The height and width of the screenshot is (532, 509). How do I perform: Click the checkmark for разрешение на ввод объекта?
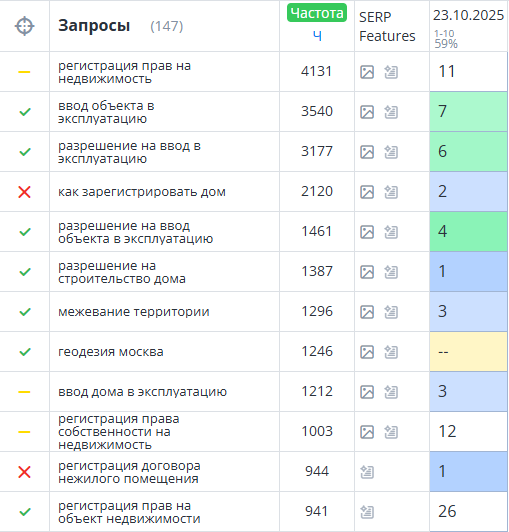[x=25, y=232]
